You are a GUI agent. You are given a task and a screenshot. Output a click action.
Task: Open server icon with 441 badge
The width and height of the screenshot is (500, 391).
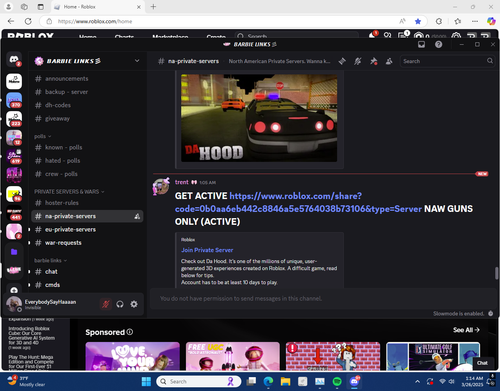point(14,213)
